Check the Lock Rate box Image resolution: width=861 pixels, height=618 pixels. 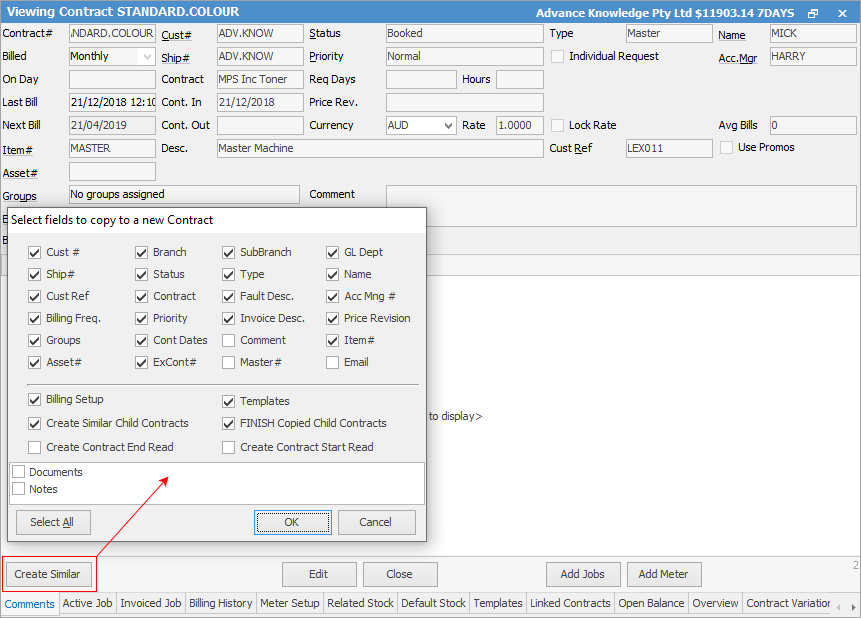pyautogui.click(x=558, y=125)
